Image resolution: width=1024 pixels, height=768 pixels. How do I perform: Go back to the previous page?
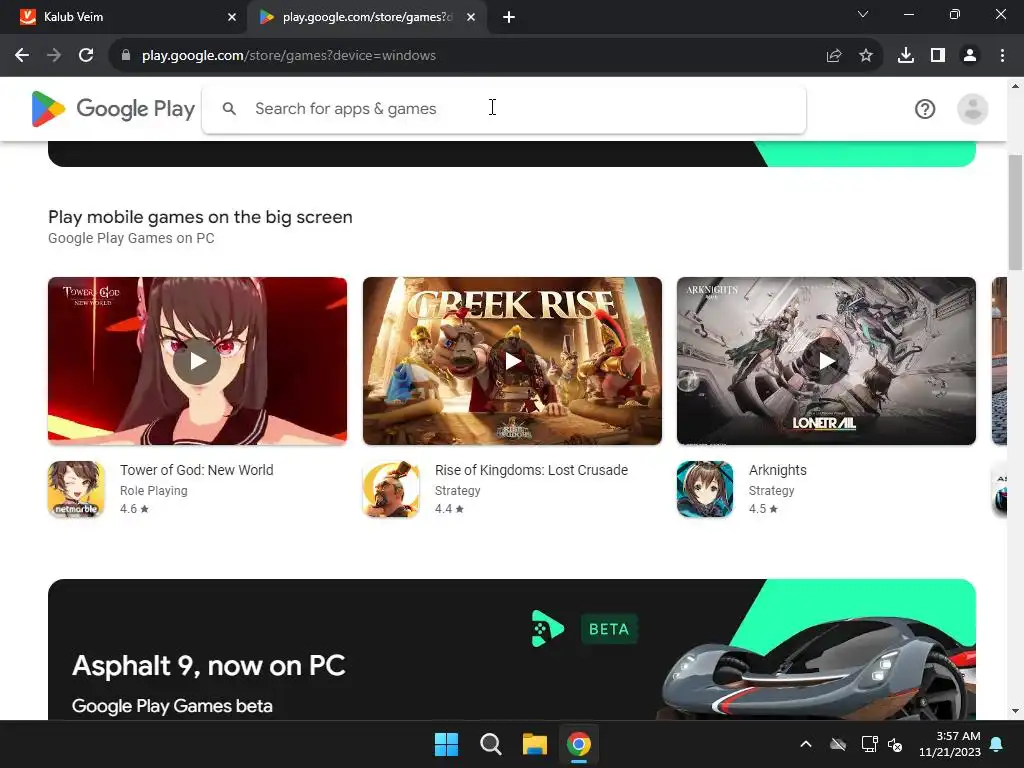pyautogui.click(x=22, y=56)
